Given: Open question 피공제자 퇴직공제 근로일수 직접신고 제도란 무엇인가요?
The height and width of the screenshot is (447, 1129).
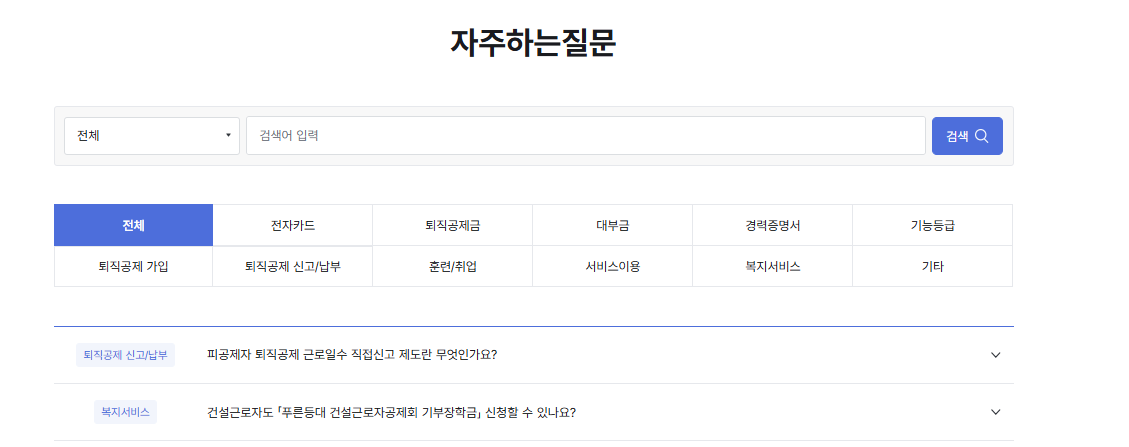Looking at the screenshot, I should [352, 355].
